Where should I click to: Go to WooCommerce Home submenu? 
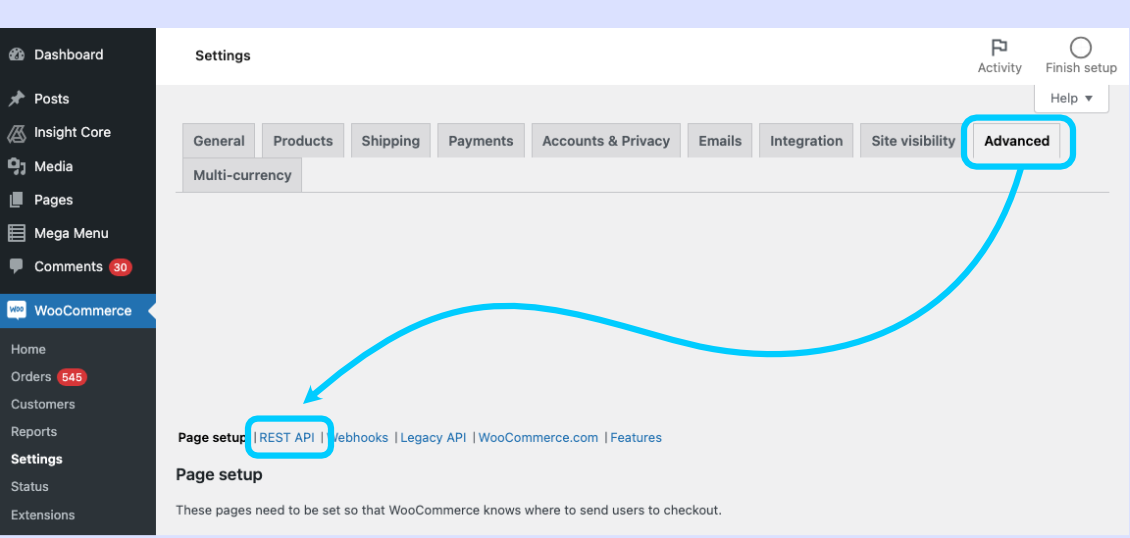[28, 349]
